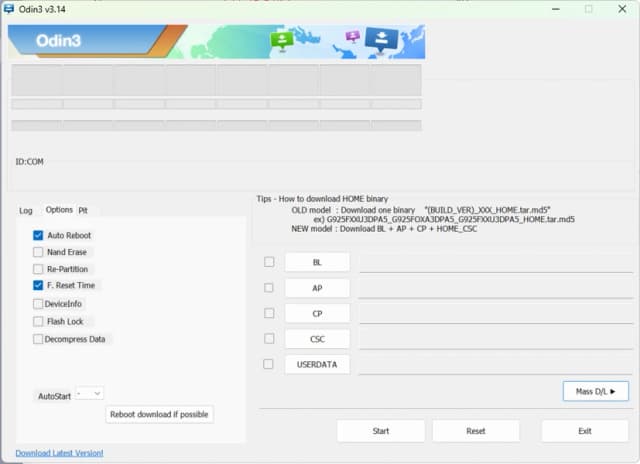Image resolution: width=640 pixels, height=464 pixels.
Task: Click the ID:COM label
Action: click(x=29, y=162)
